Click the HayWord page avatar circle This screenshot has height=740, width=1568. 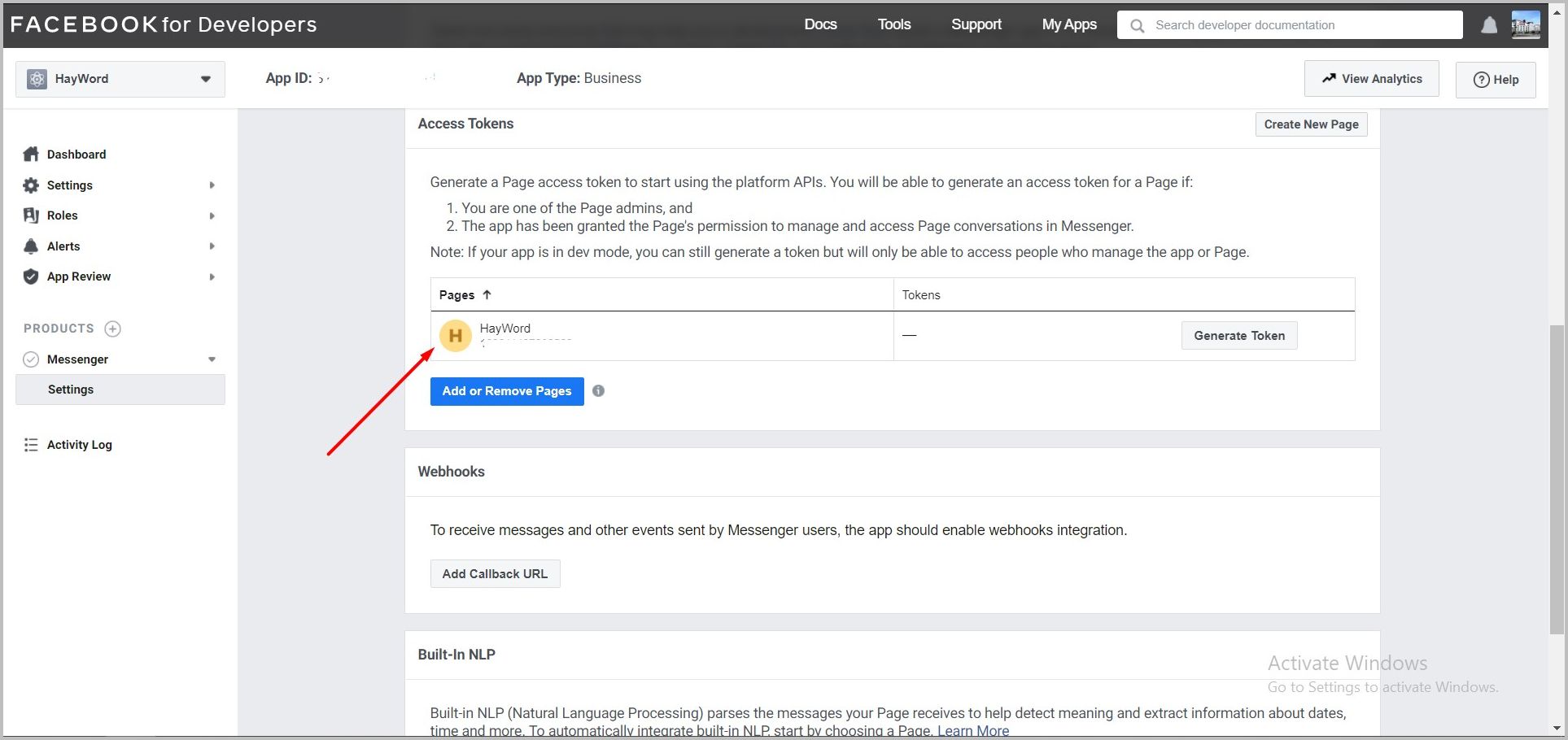[x=456, y=336]
